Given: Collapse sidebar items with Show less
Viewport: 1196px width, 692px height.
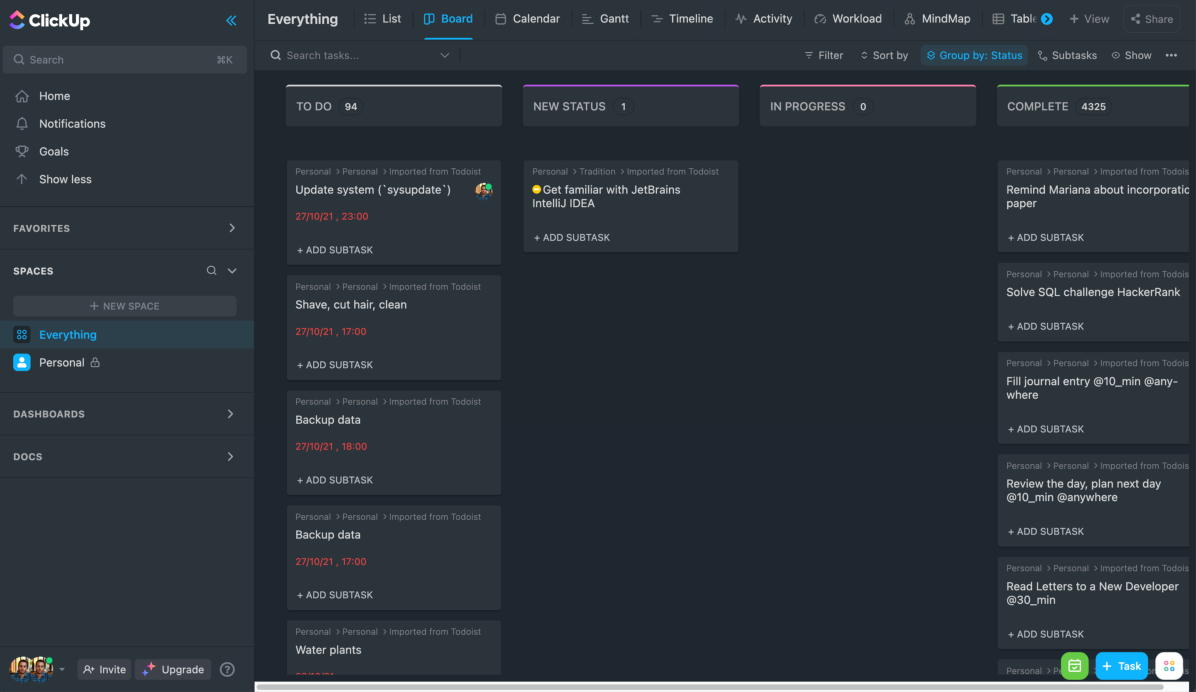Looking at the screenshot, I should [x=65, y=179].
